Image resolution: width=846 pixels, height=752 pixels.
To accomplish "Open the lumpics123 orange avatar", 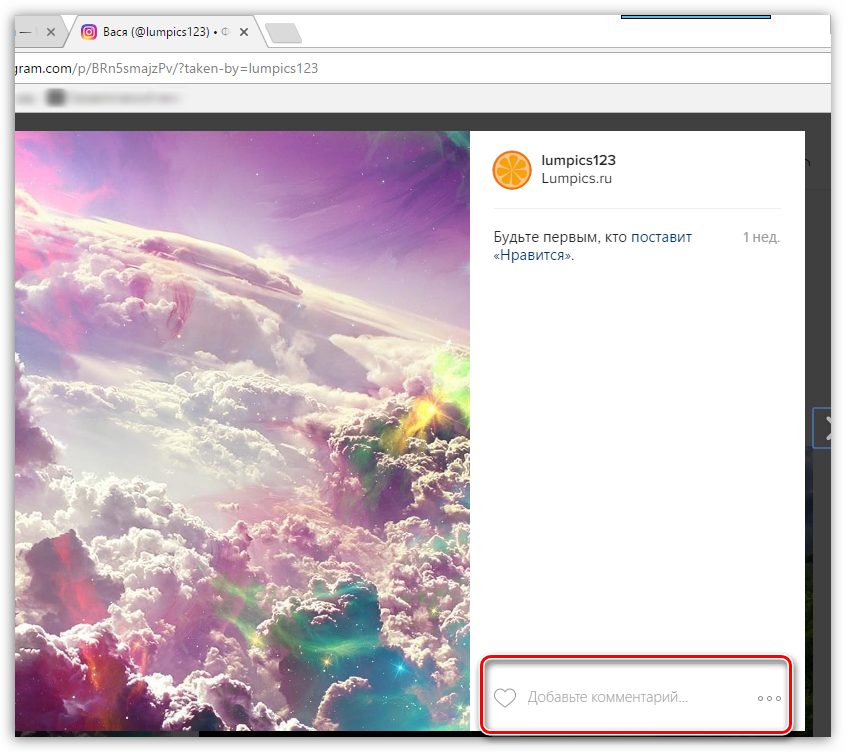I will tap(512, 169).
